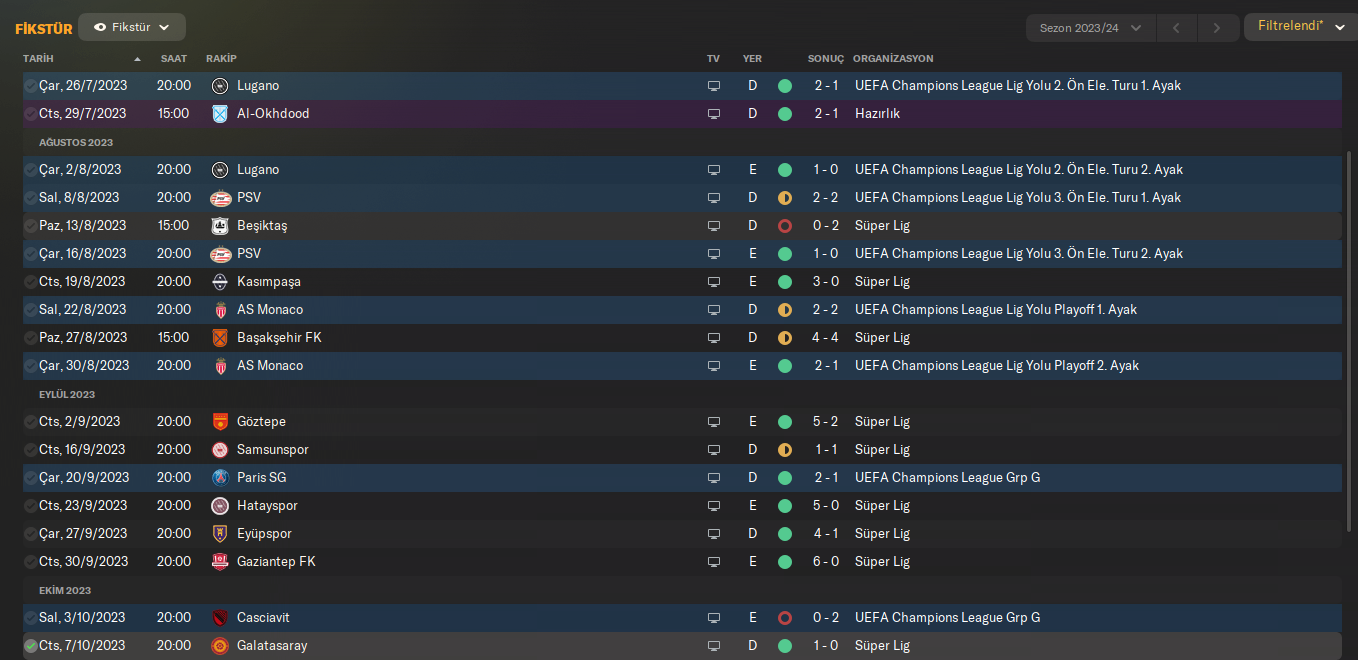Expand the Sezon 2023/24 season selector

click(x=1090, y=28)
